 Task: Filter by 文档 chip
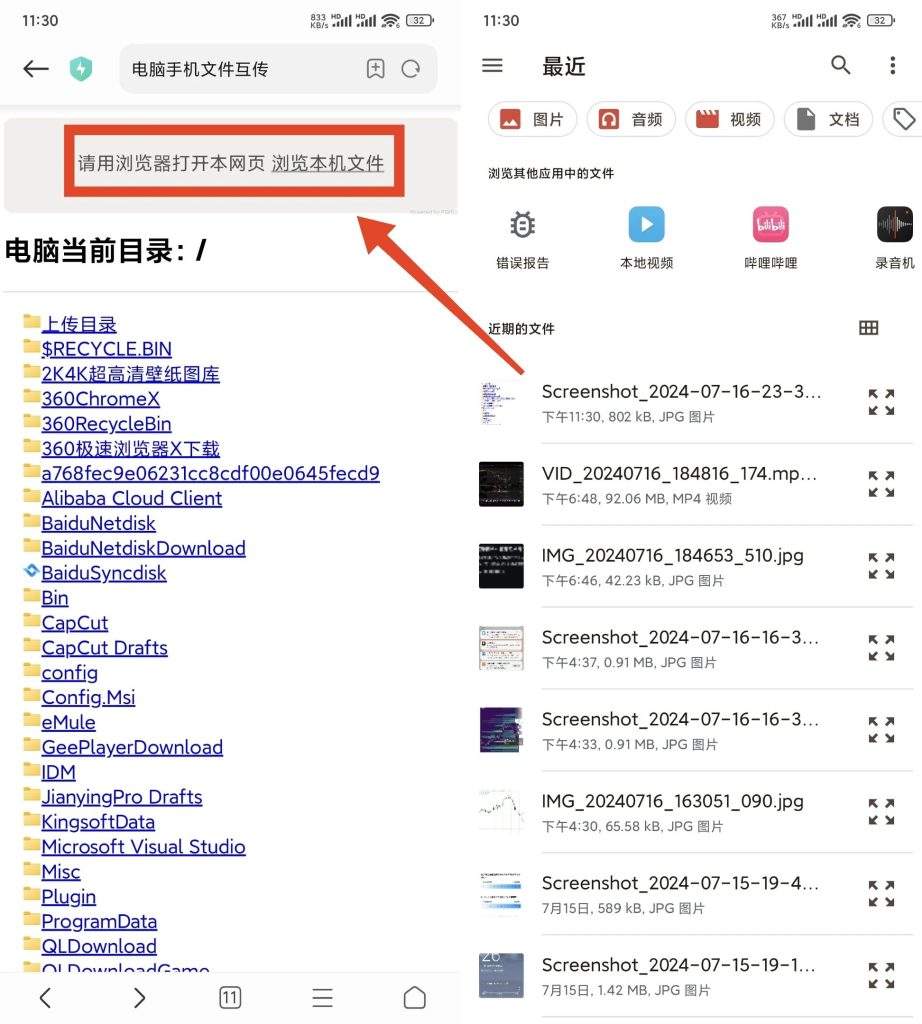tap(828, 120)
